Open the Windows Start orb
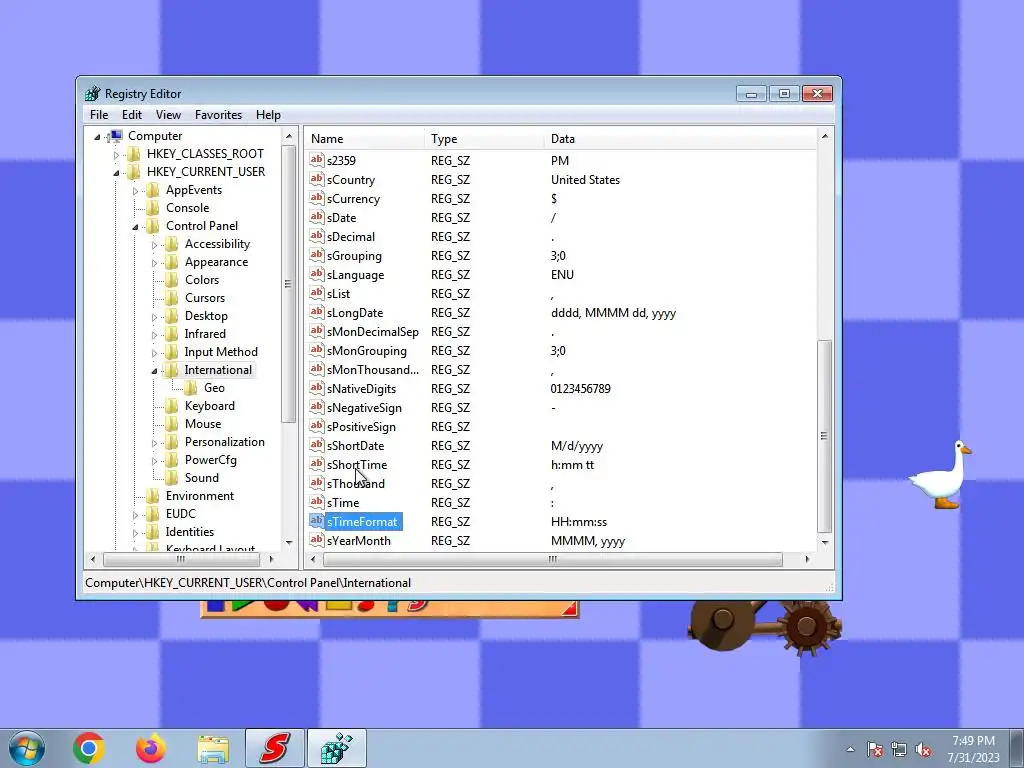 pyautogui.click(x=27, y=748)
